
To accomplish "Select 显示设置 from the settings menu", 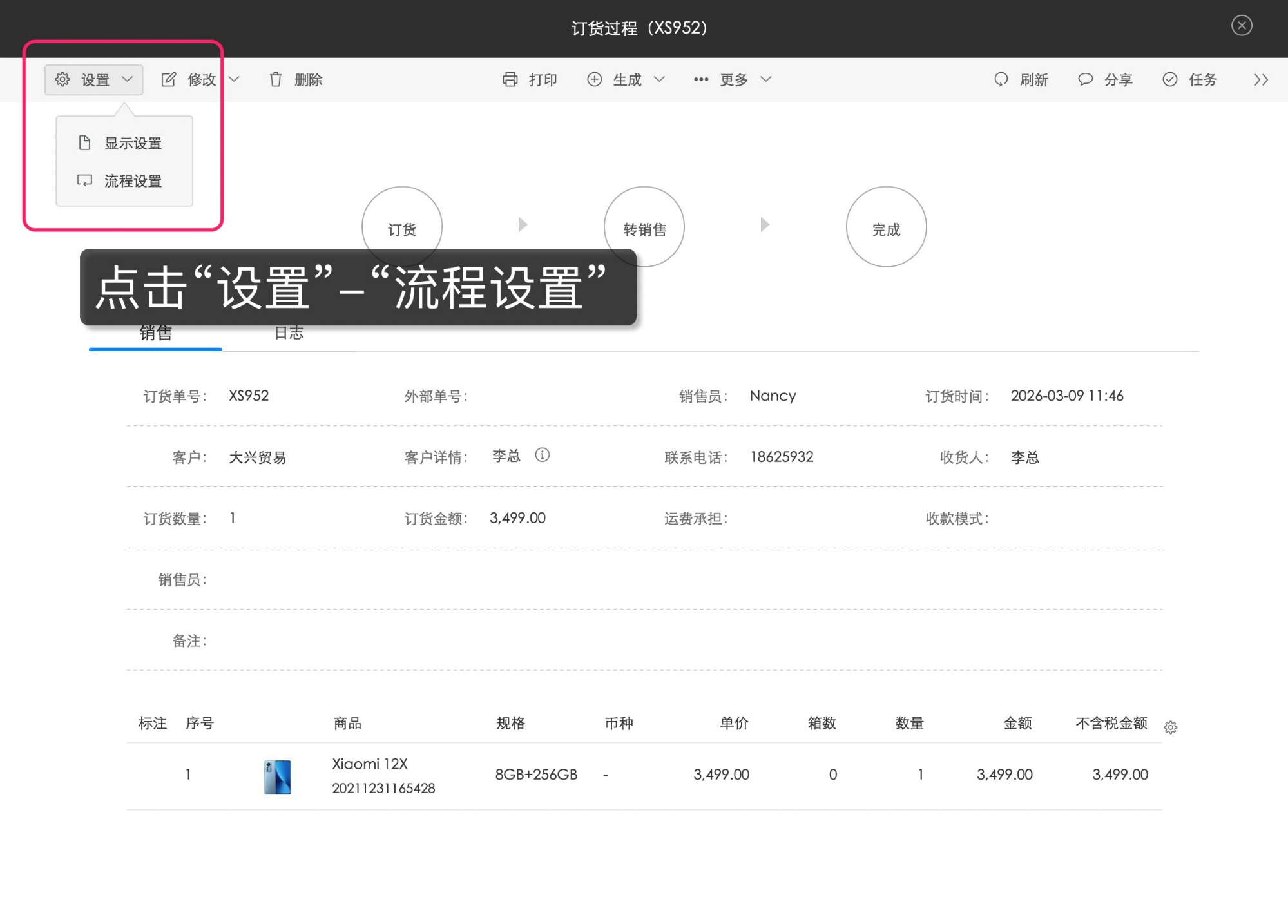I will pos(133,142).
